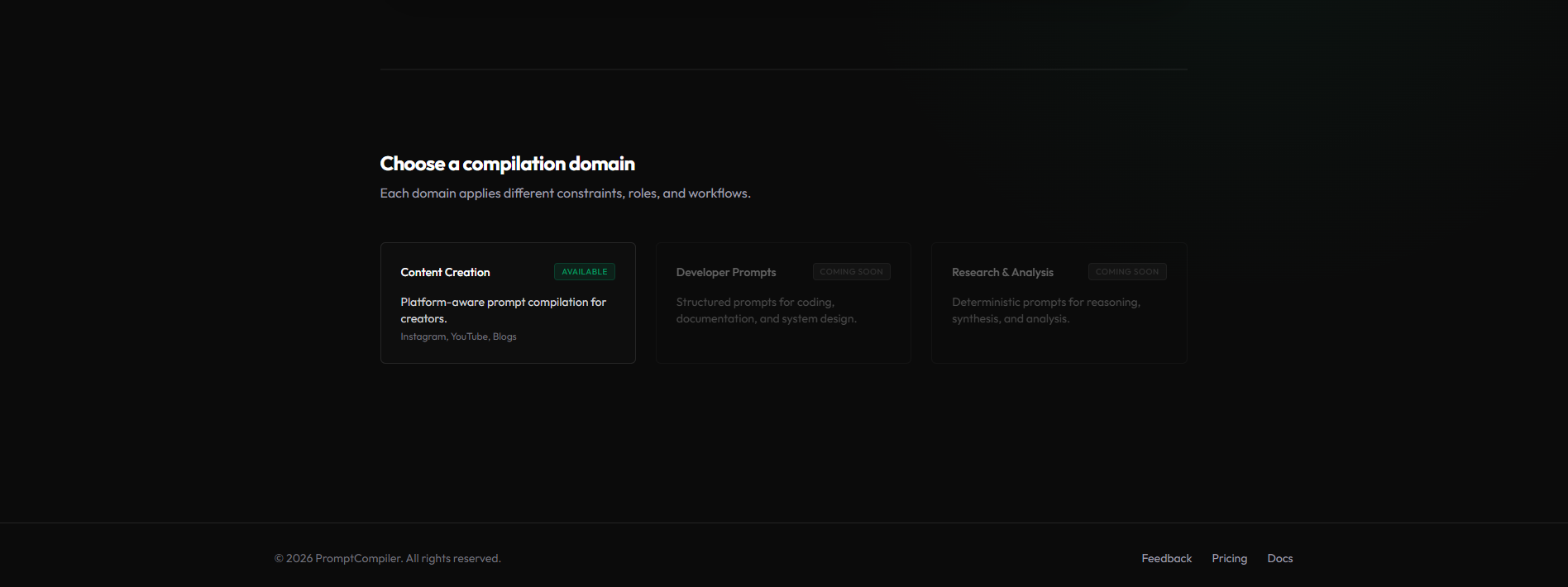
Task: Click the synthesis, and analysis text line
Action: (1010, 319)
